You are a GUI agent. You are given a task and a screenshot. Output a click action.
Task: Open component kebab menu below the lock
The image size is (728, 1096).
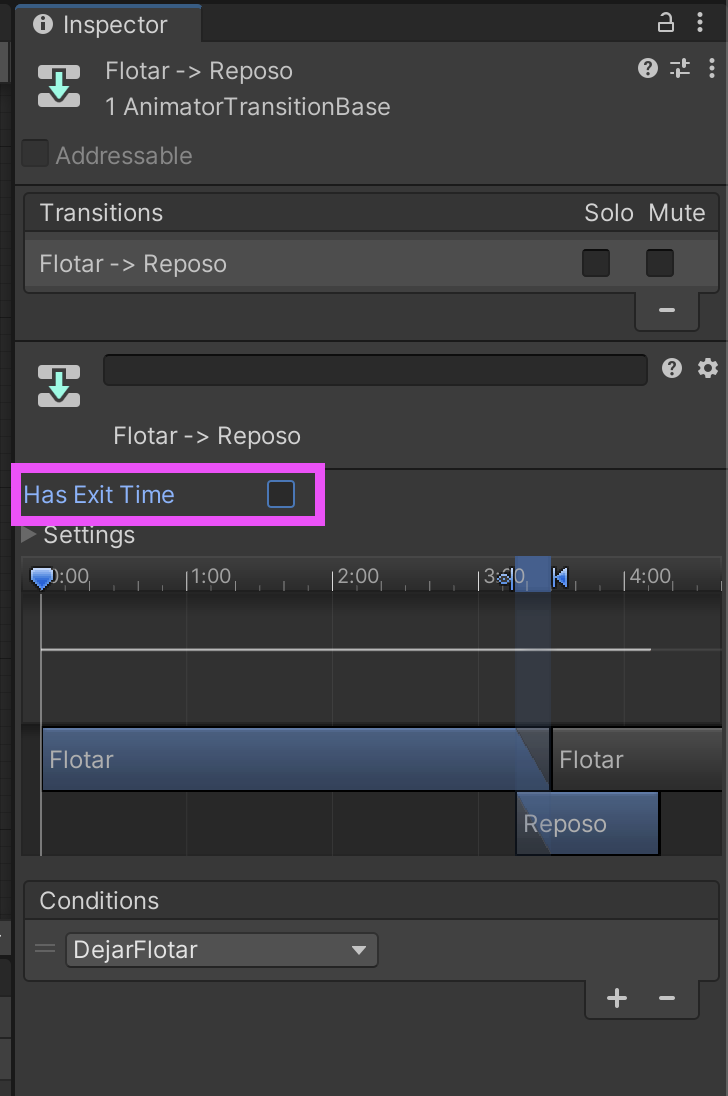point(711,68)
